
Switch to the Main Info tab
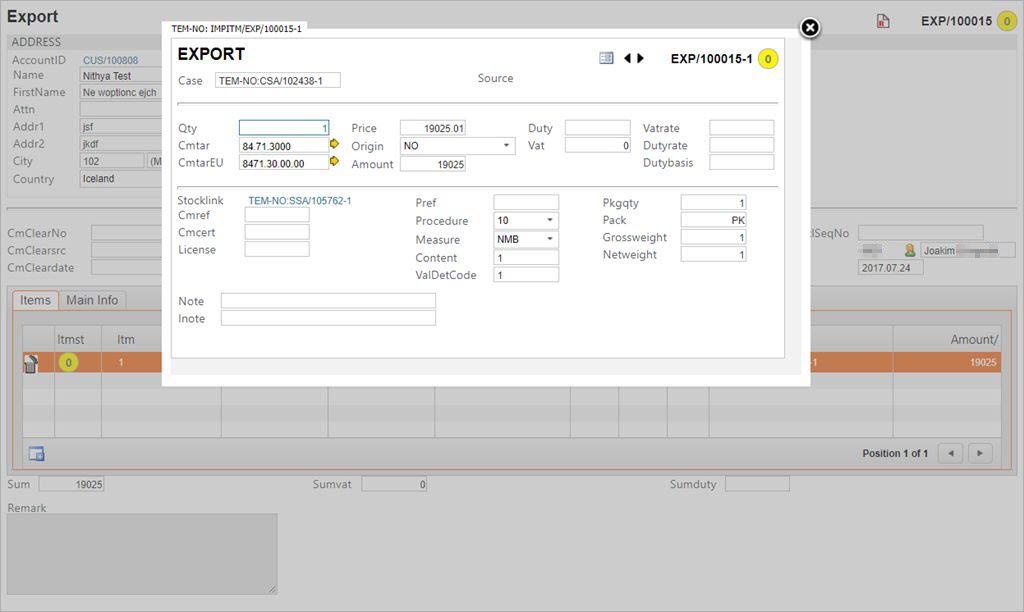(92, 300)
